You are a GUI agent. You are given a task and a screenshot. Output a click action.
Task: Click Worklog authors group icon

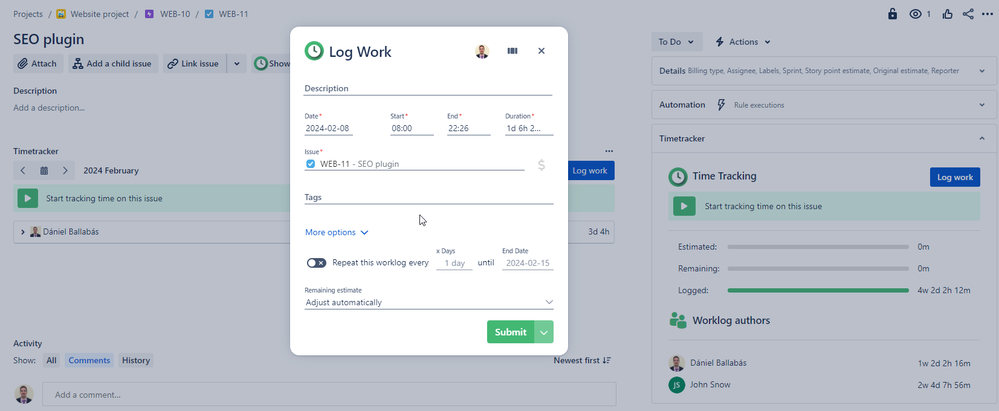[678, 321]
